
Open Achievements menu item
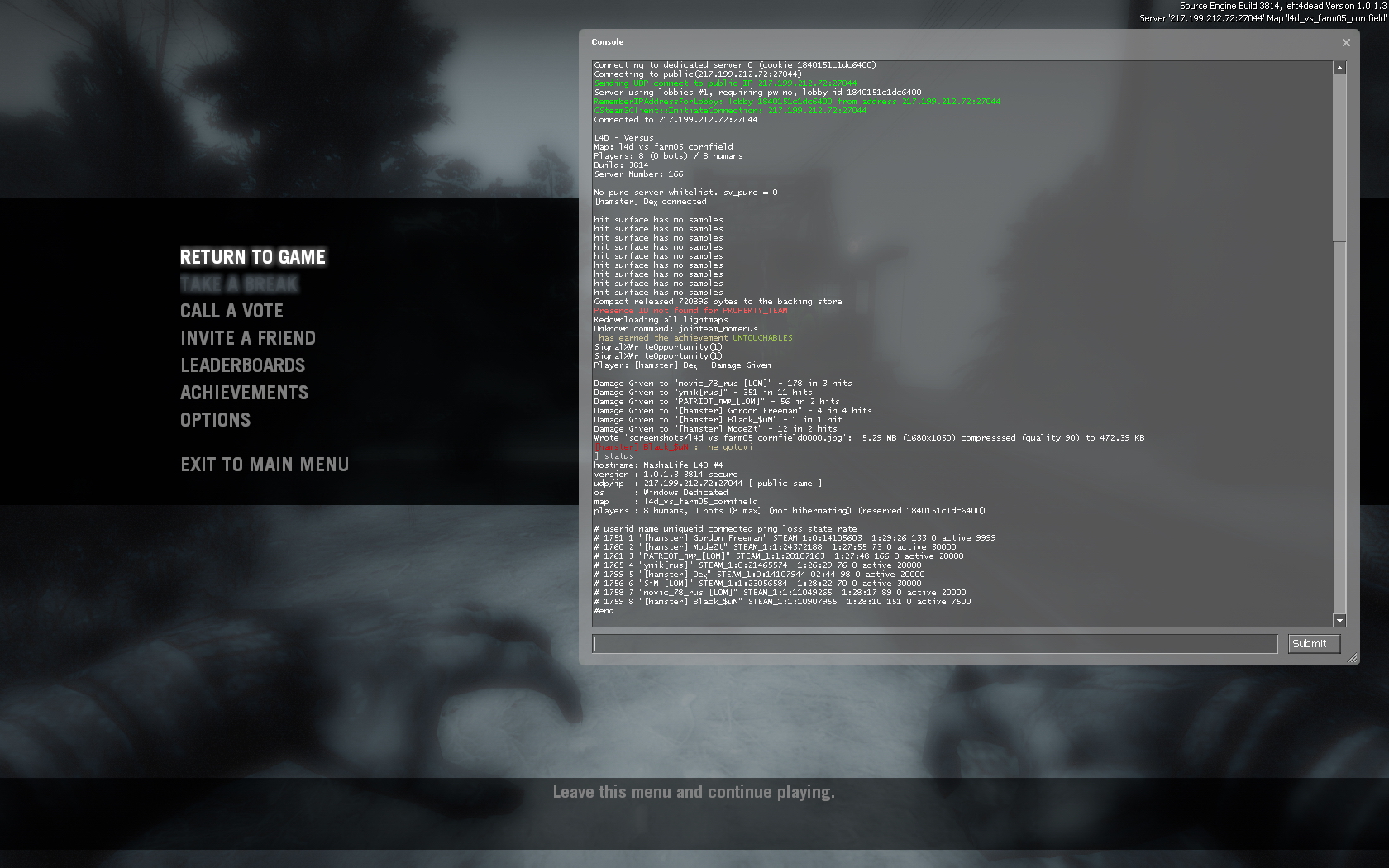click(245, 393)
